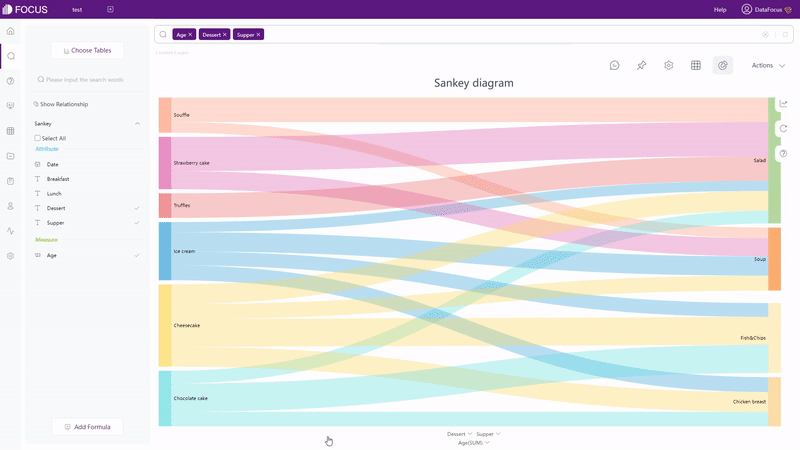Click magnifier icon in main search bar
This screenshot has width=800, height=450.
point(163,35)
